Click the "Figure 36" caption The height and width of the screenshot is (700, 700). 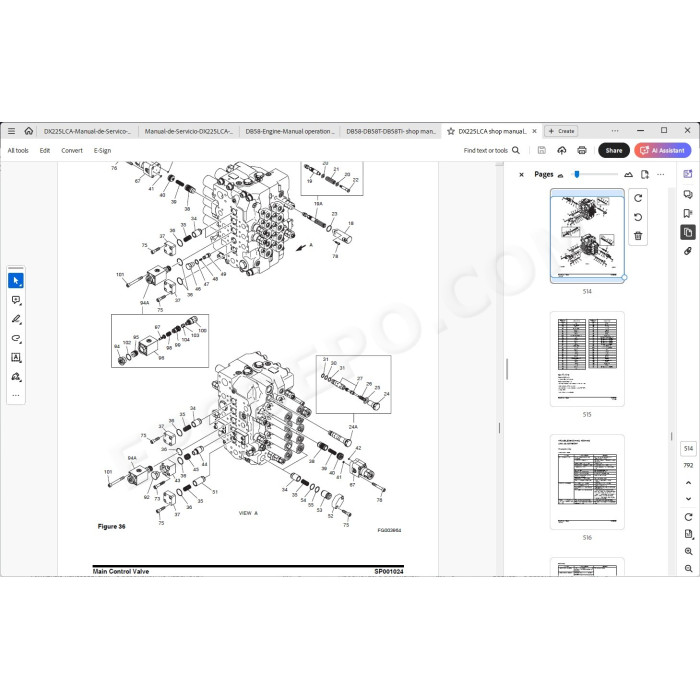click(112, 526)
